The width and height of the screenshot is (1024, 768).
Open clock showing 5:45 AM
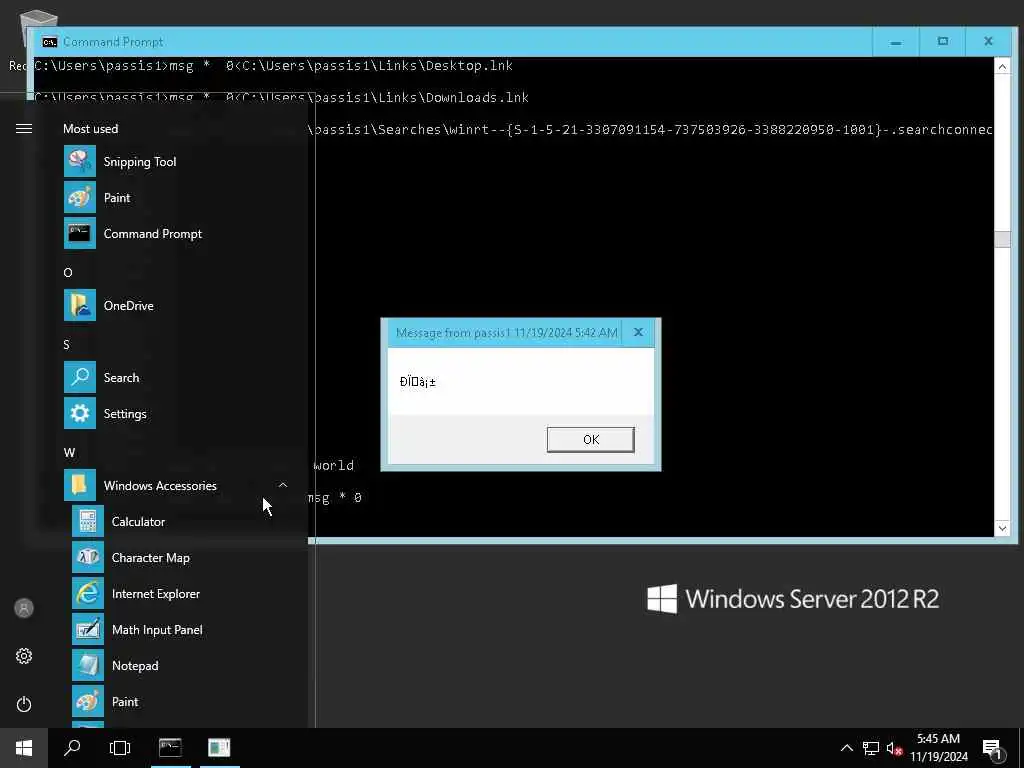(938, 748)
